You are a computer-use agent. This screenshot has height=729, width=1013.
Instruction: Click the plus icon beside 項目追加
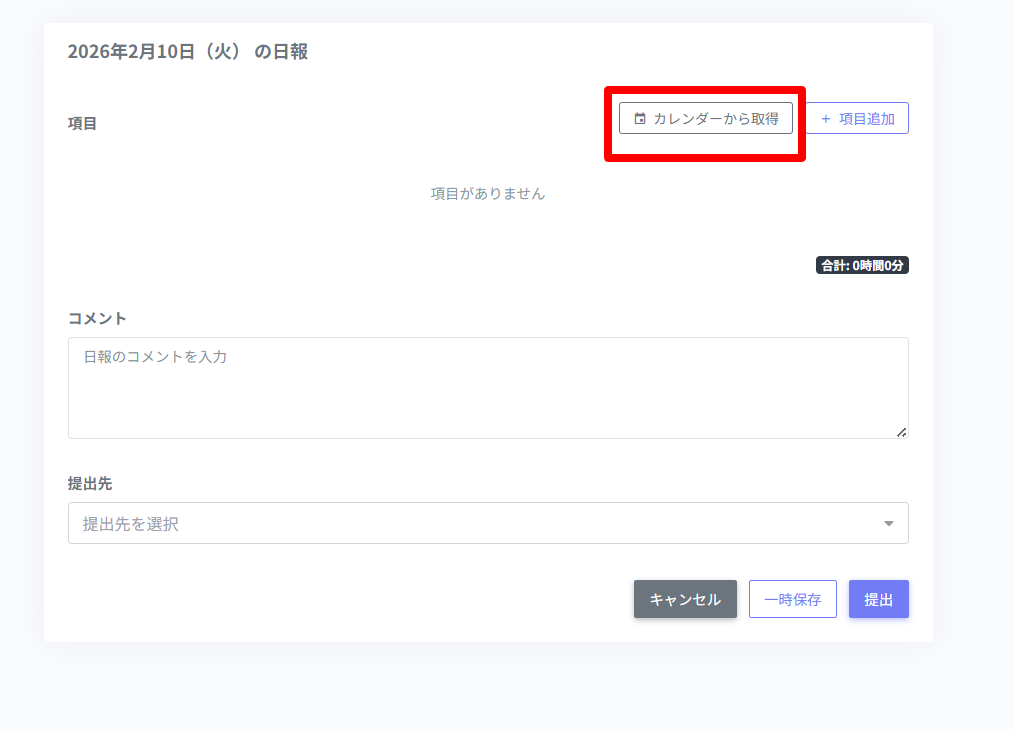click(x=826, y=119)
